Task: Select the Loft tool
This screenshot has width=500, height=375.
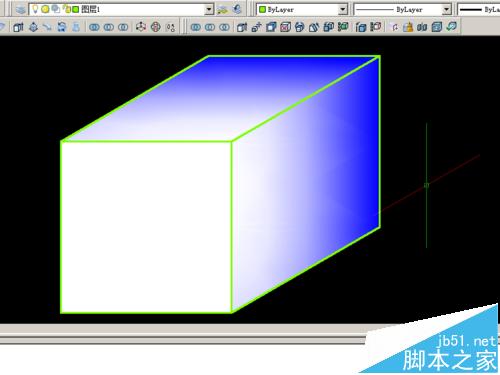Action: pos(76,27)
